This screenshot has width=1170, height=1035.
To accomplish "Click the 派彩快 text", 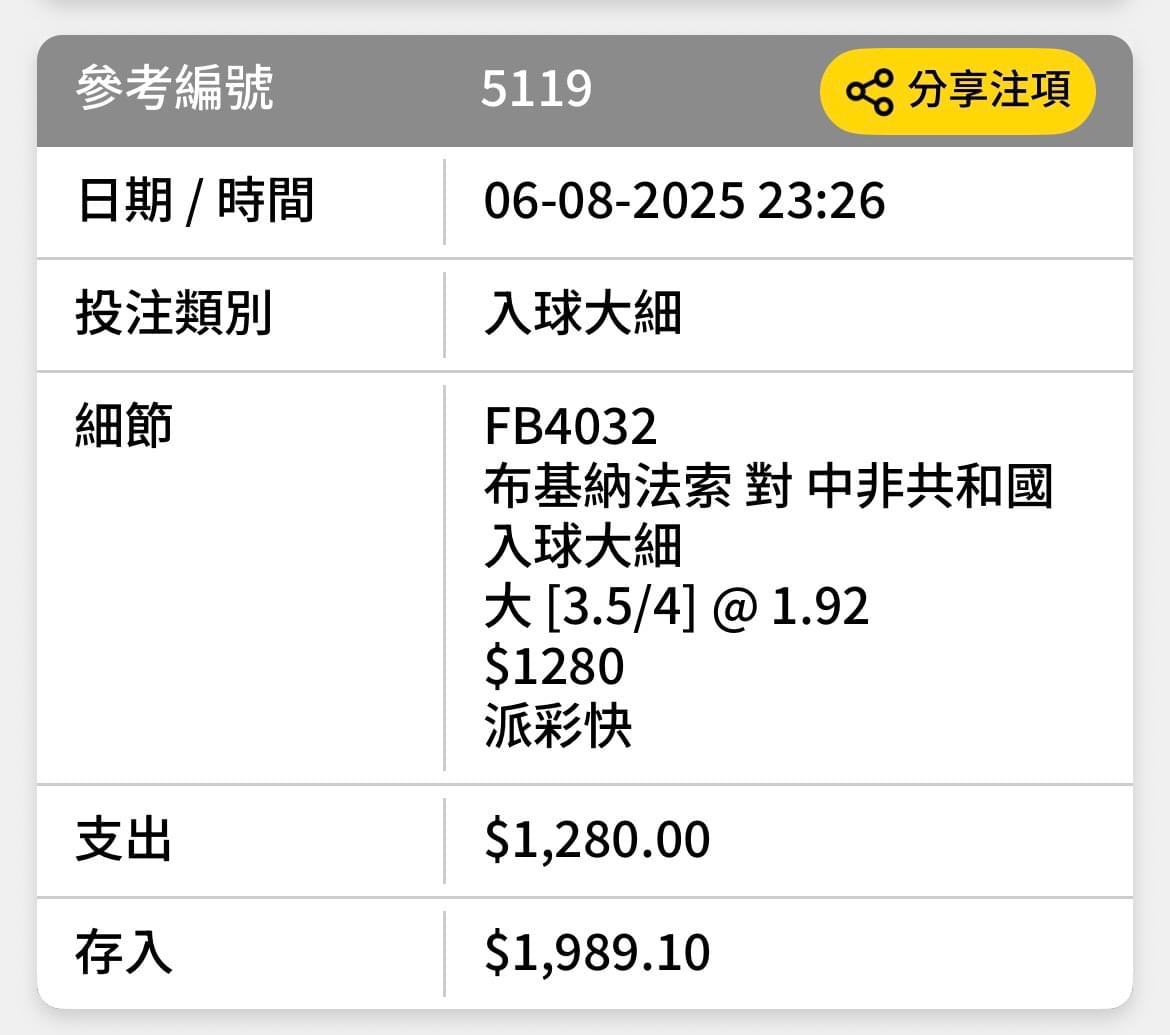I will point(558,725).
